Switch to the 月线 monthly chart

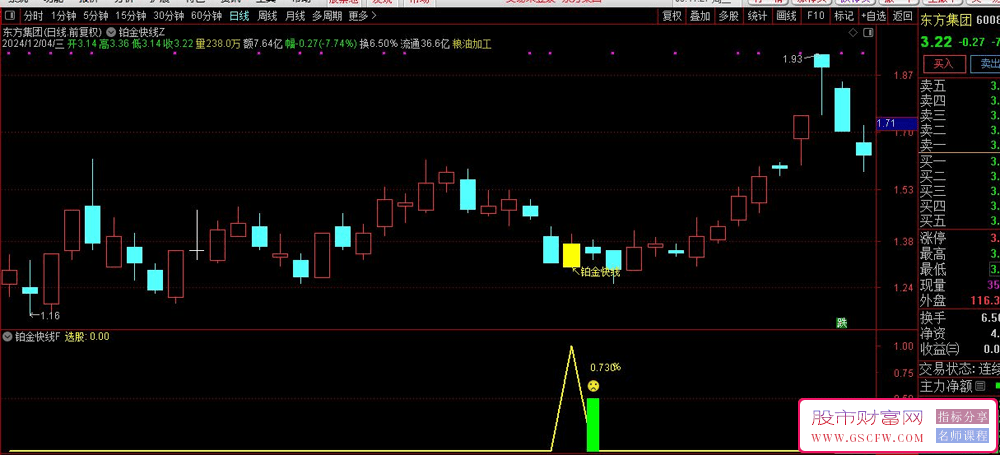pos(295,16)
